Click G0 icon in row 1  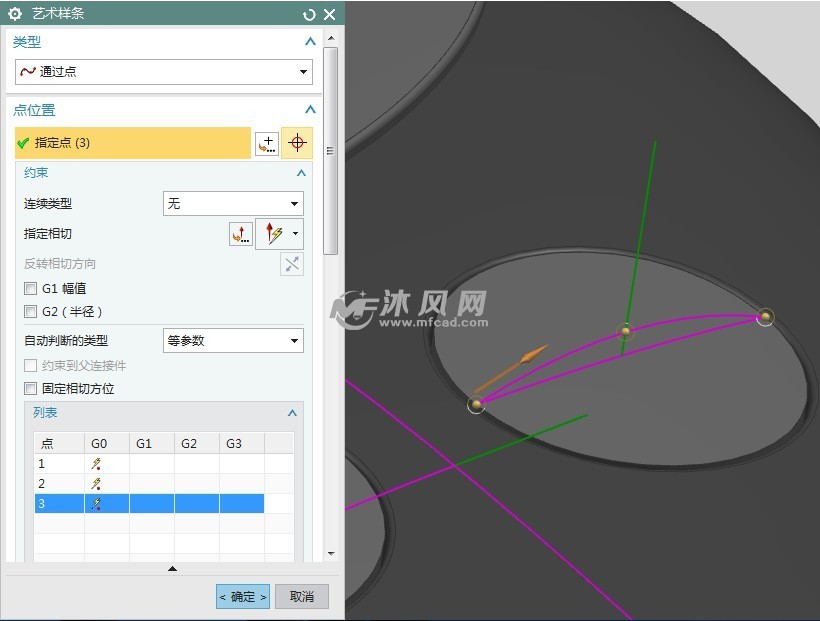96,464
